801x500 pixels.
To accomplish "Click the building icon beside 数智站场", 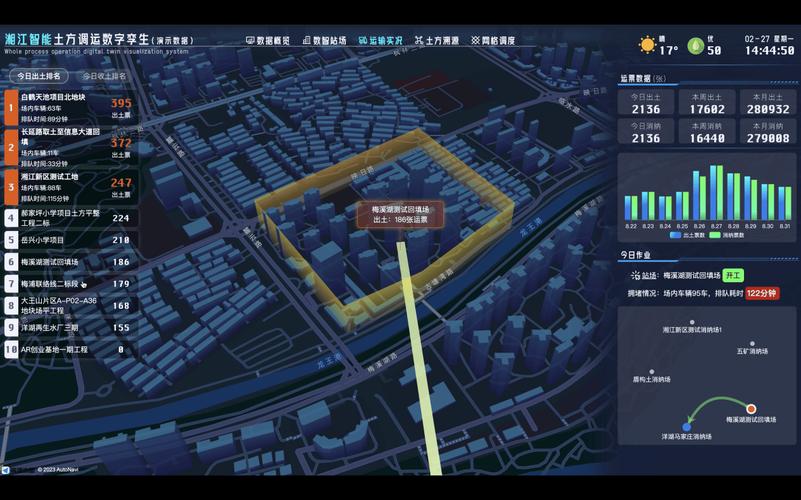I will [307, 40].
